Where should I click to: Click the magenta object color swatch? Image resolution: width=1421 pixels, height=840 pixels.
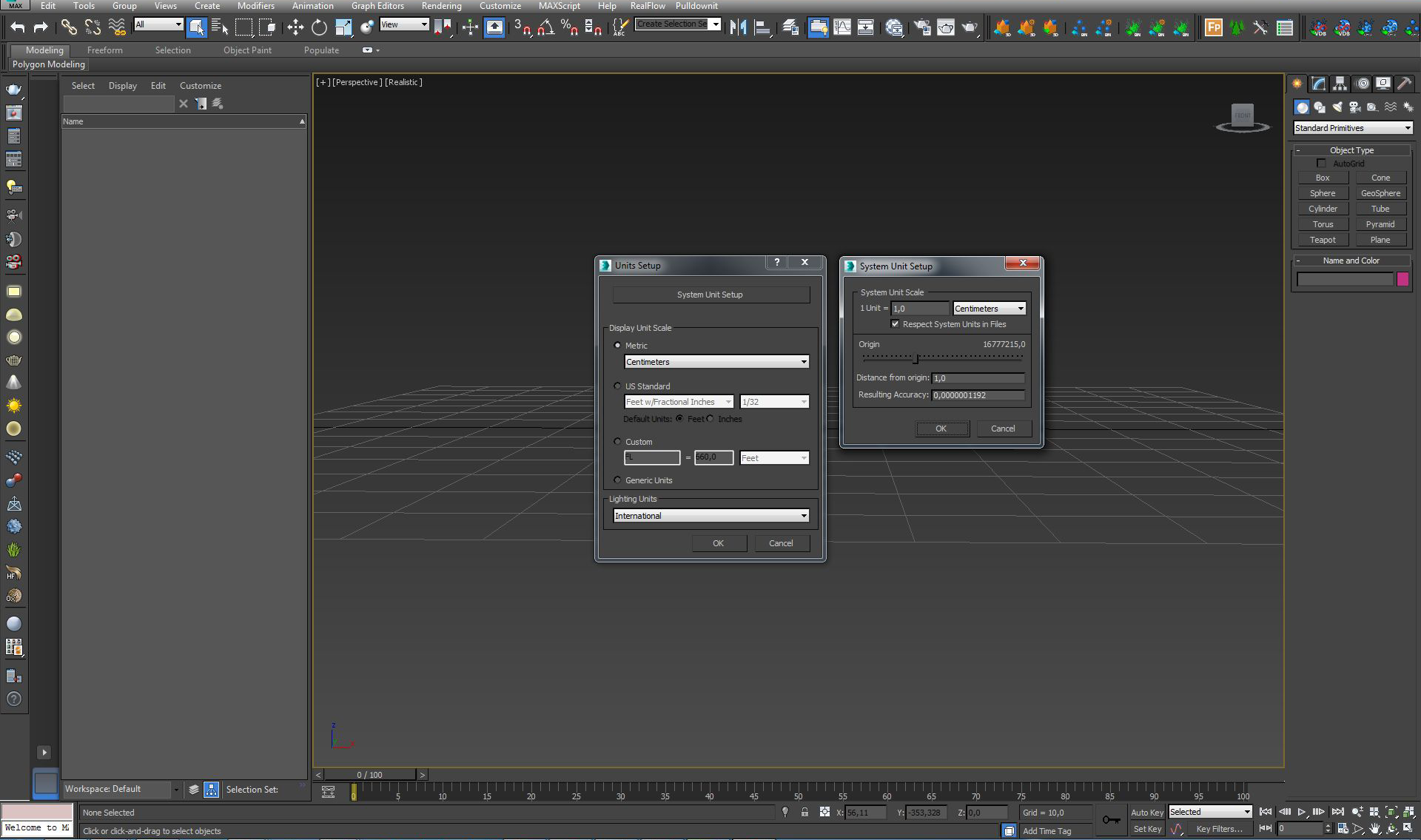(x=1402, y=280)
